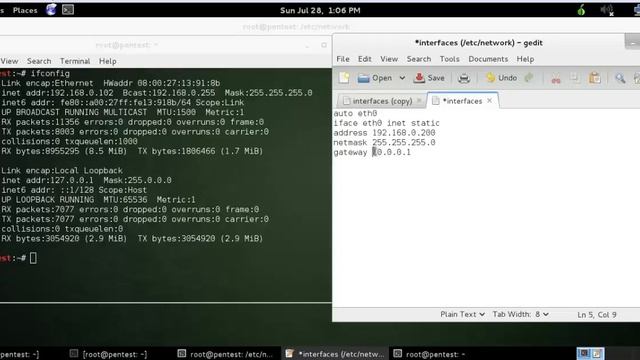The image size is (640, 360).
Task: Click the Print icon in gedit toolbar
Action: (464, 78)
